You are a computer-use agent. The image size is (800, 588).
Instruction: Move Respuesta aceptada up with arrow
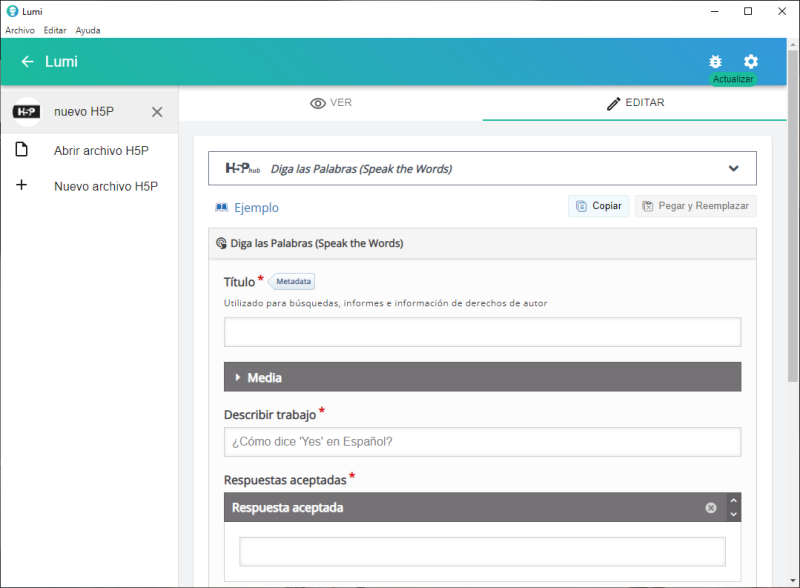coord(734,501)
